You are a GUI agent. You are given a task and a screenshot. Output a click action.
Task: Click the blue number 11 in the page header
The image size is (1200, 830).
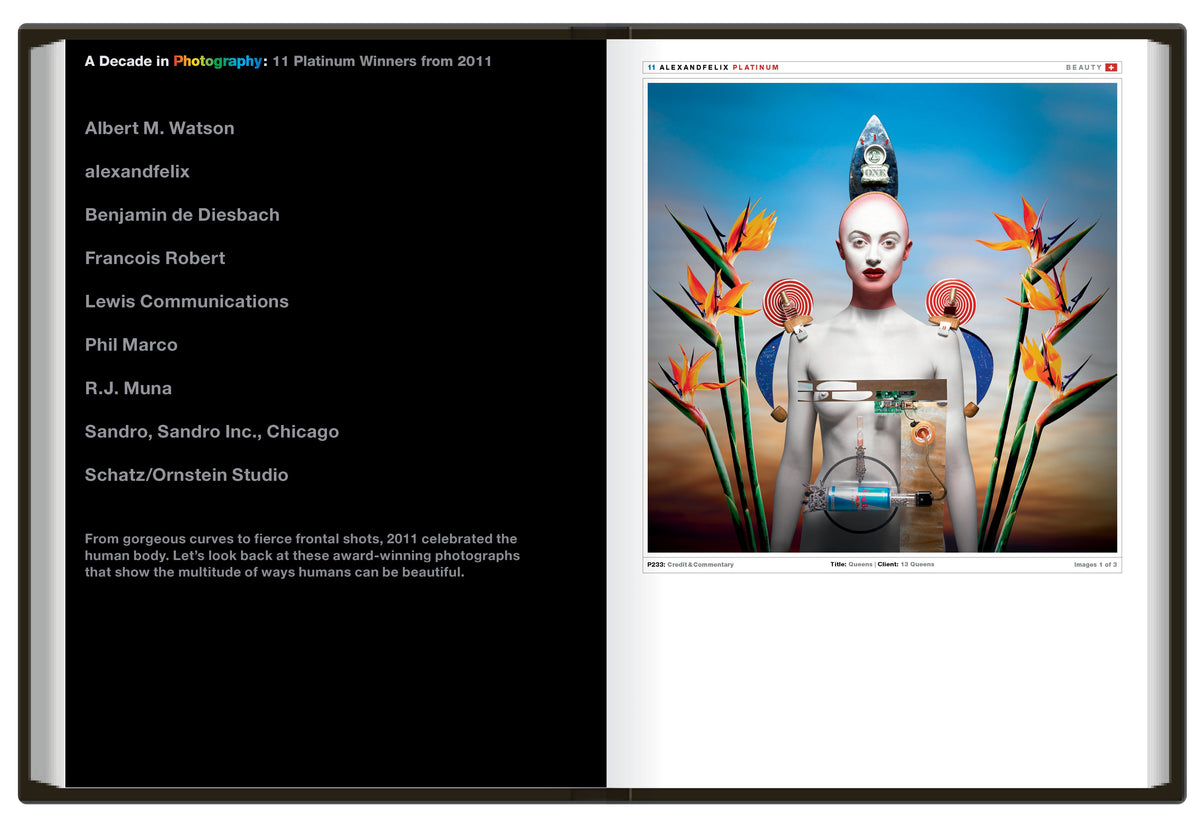click(x=651, y=68)
